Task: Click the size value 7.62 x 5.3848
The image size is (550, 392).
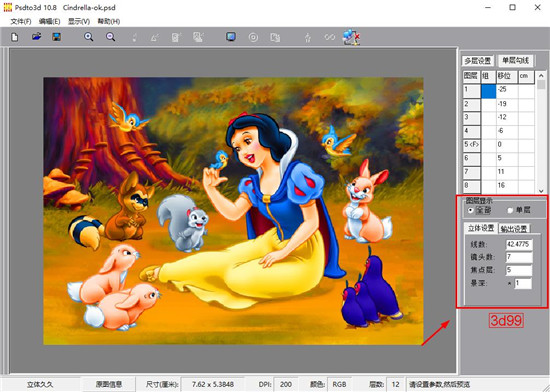Action: click(213, 385)
